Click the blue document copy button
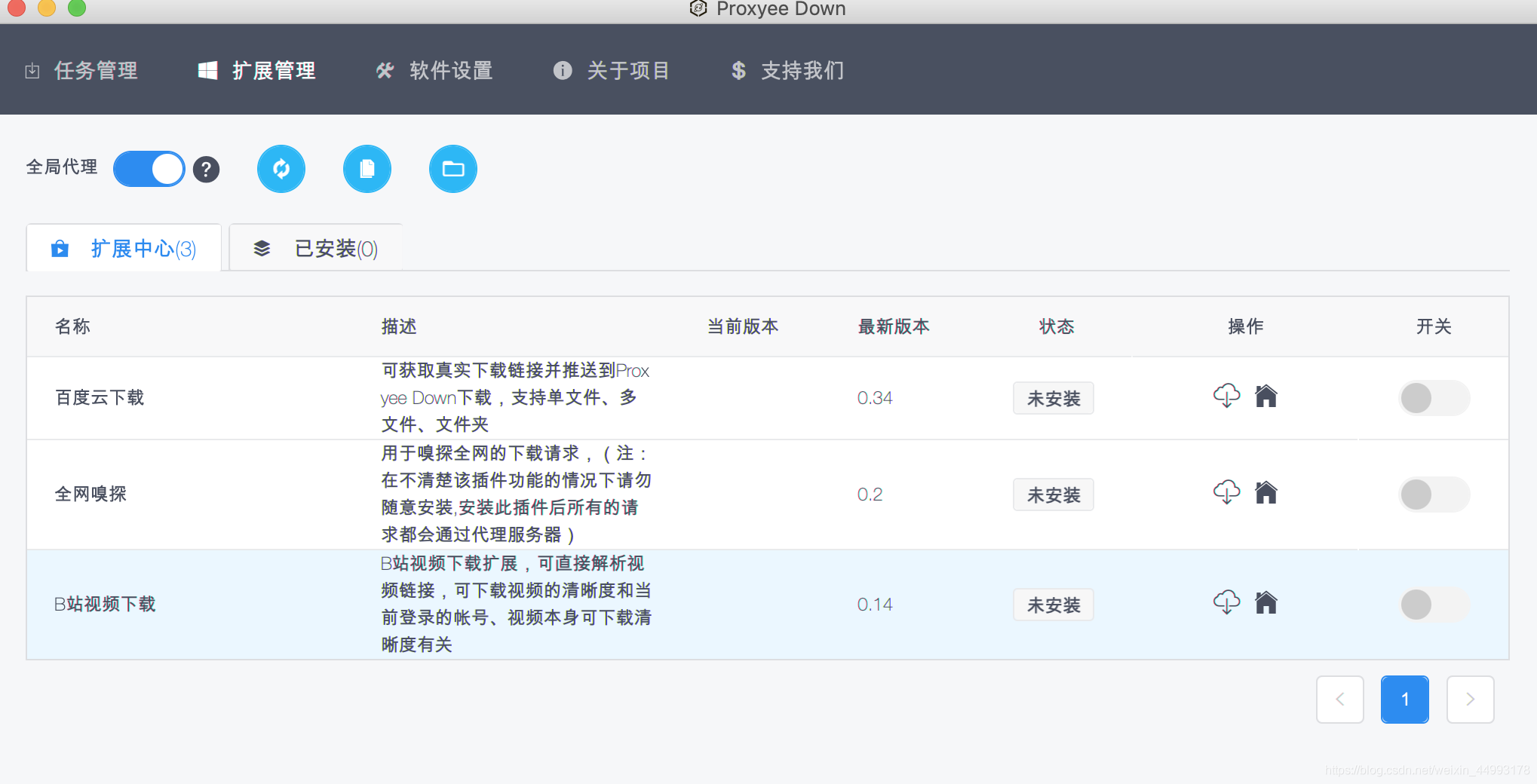 pos(367,169)
